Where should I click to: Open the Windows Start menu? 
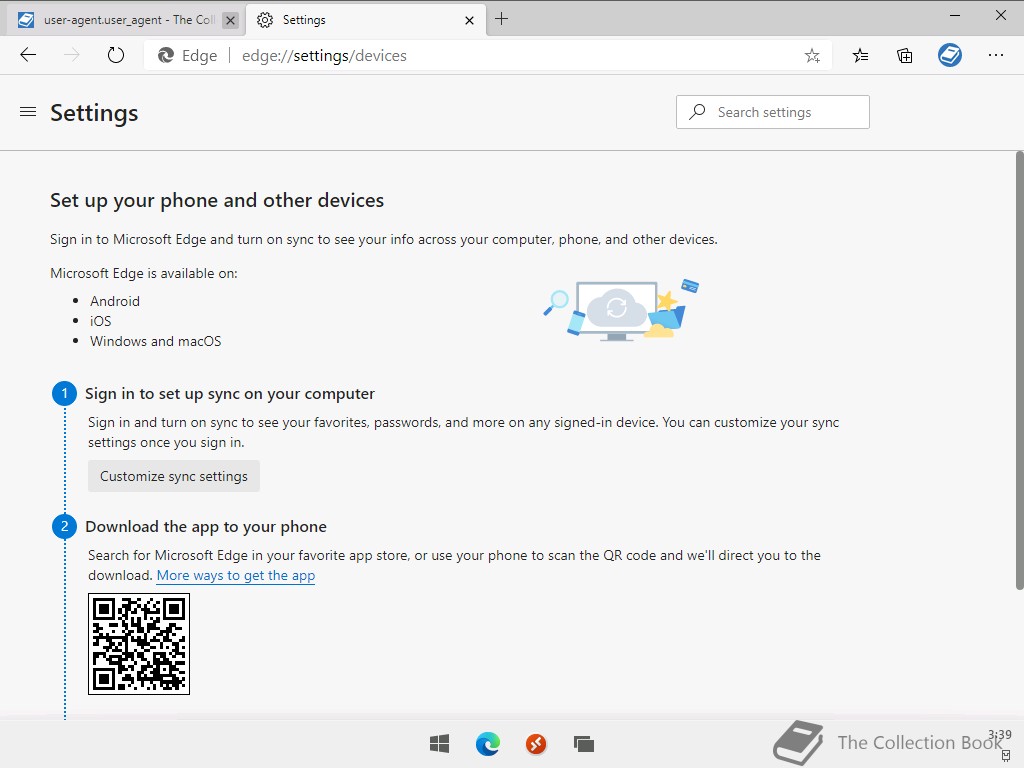tap(440, 744)
